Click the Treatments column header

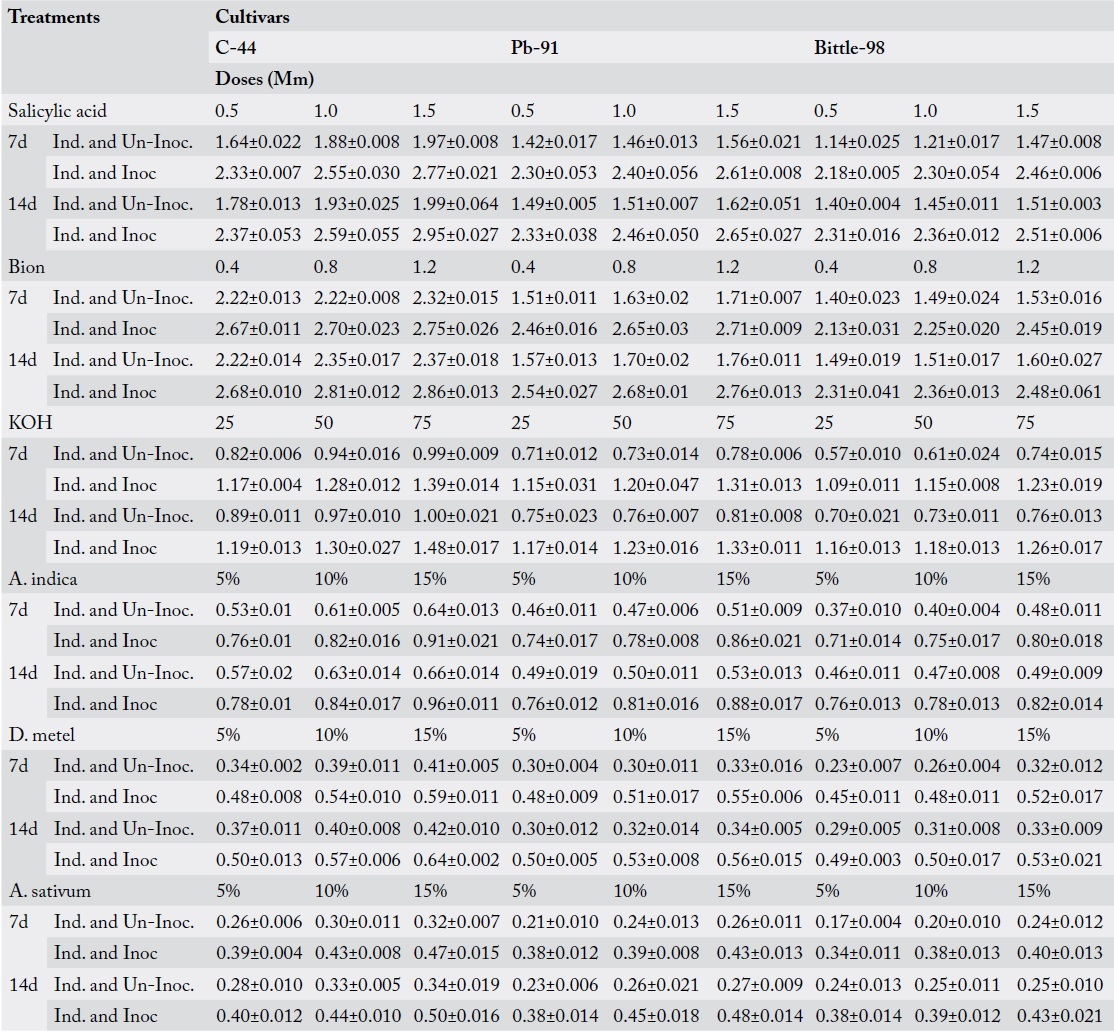54,16
